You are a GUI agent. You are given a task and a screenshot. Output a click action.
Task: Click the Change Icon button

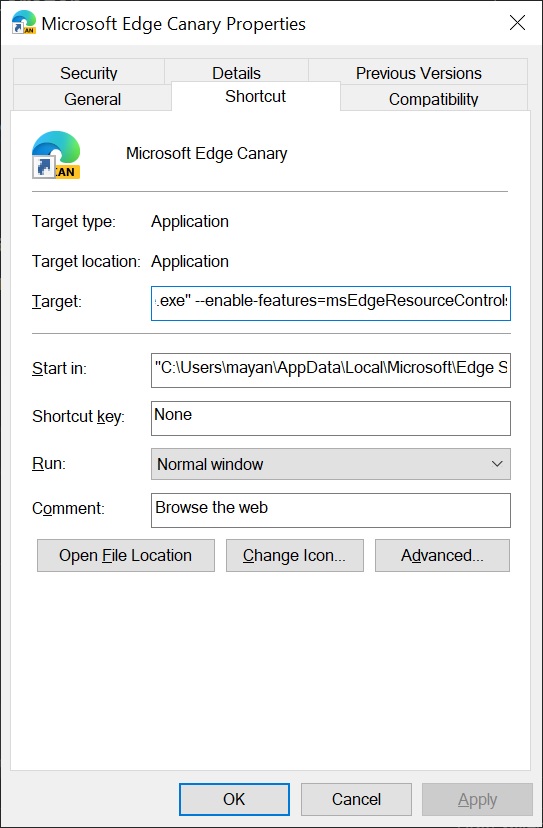[x=295, y=556]
